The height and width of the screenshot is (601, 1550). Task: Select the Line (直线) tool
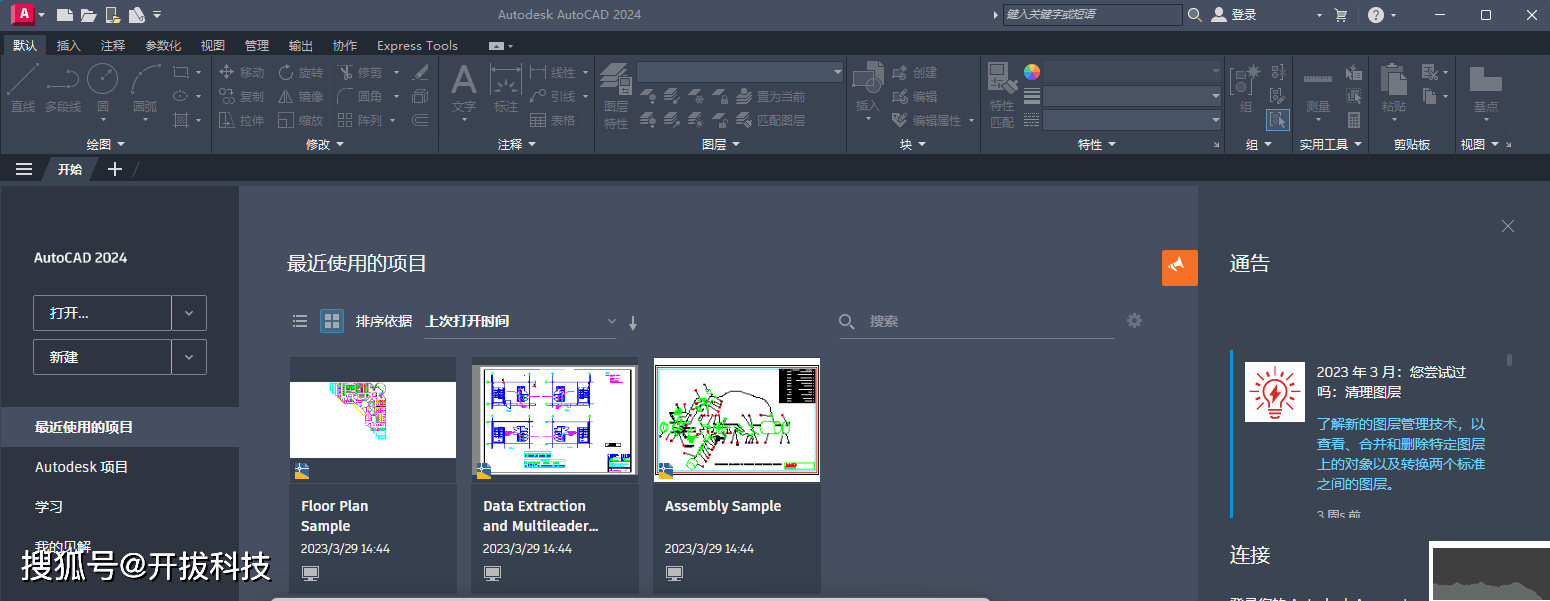tap(22, 88)
